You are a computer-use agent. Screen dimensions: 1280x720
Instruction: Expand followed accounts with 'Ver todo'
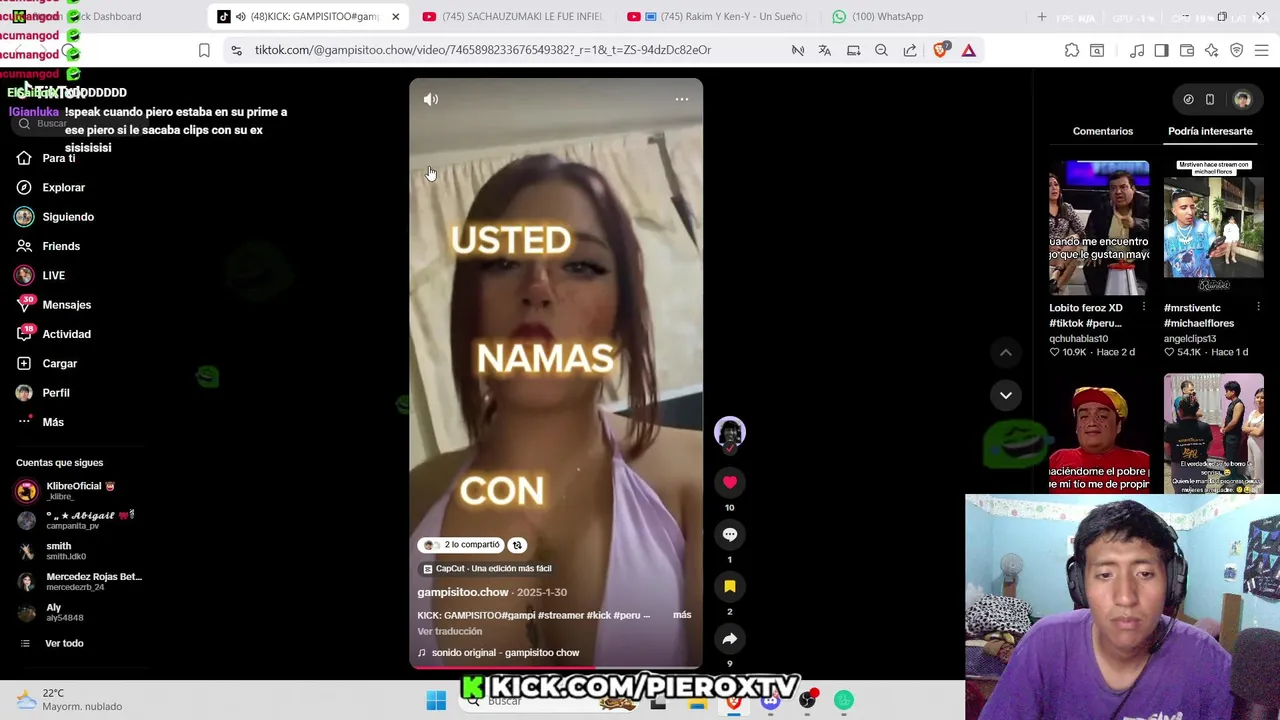click(x=64, y=643)
